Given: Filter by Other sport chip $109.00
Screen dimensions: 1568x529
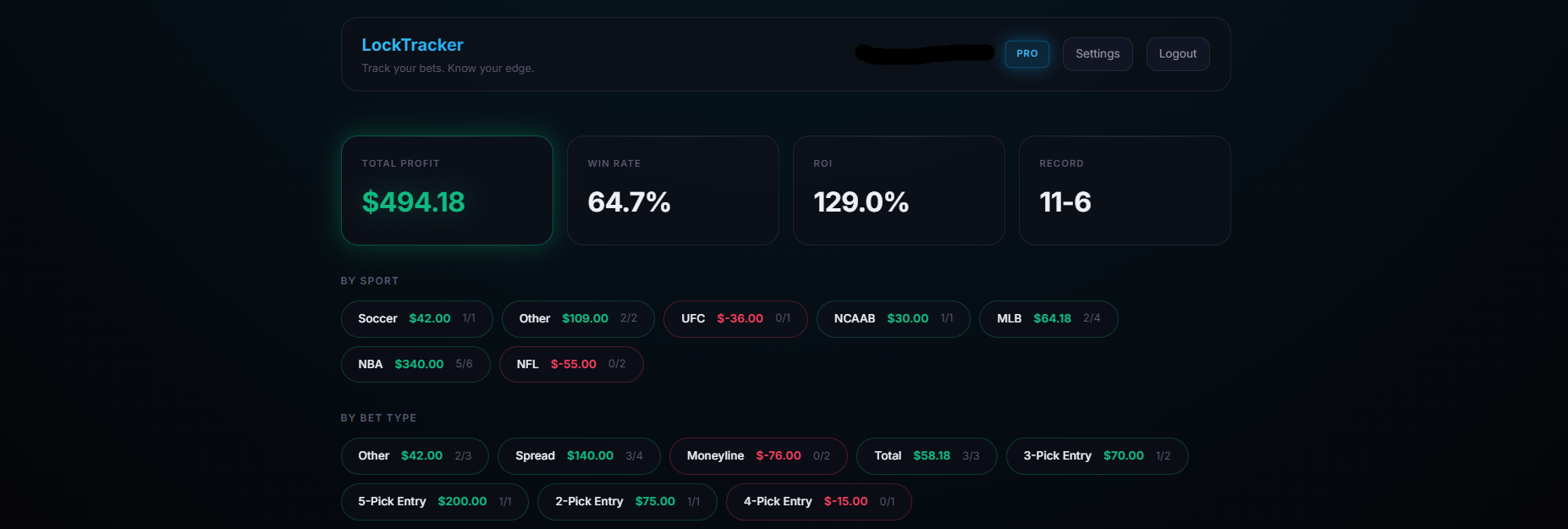Looking at the screenshot, I should 578,319.
